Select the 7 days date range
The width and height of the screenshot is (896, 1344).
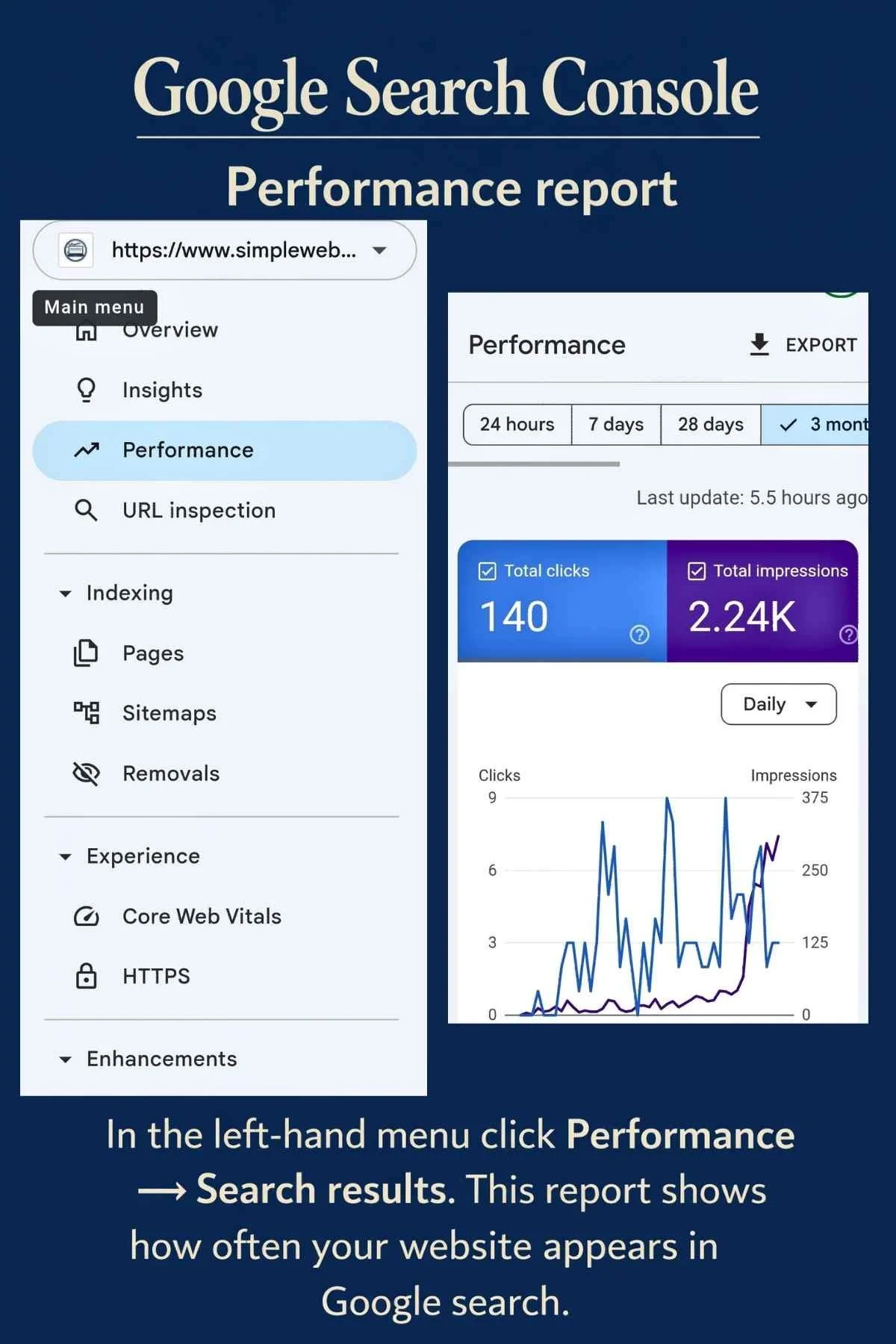click(616, 425)
